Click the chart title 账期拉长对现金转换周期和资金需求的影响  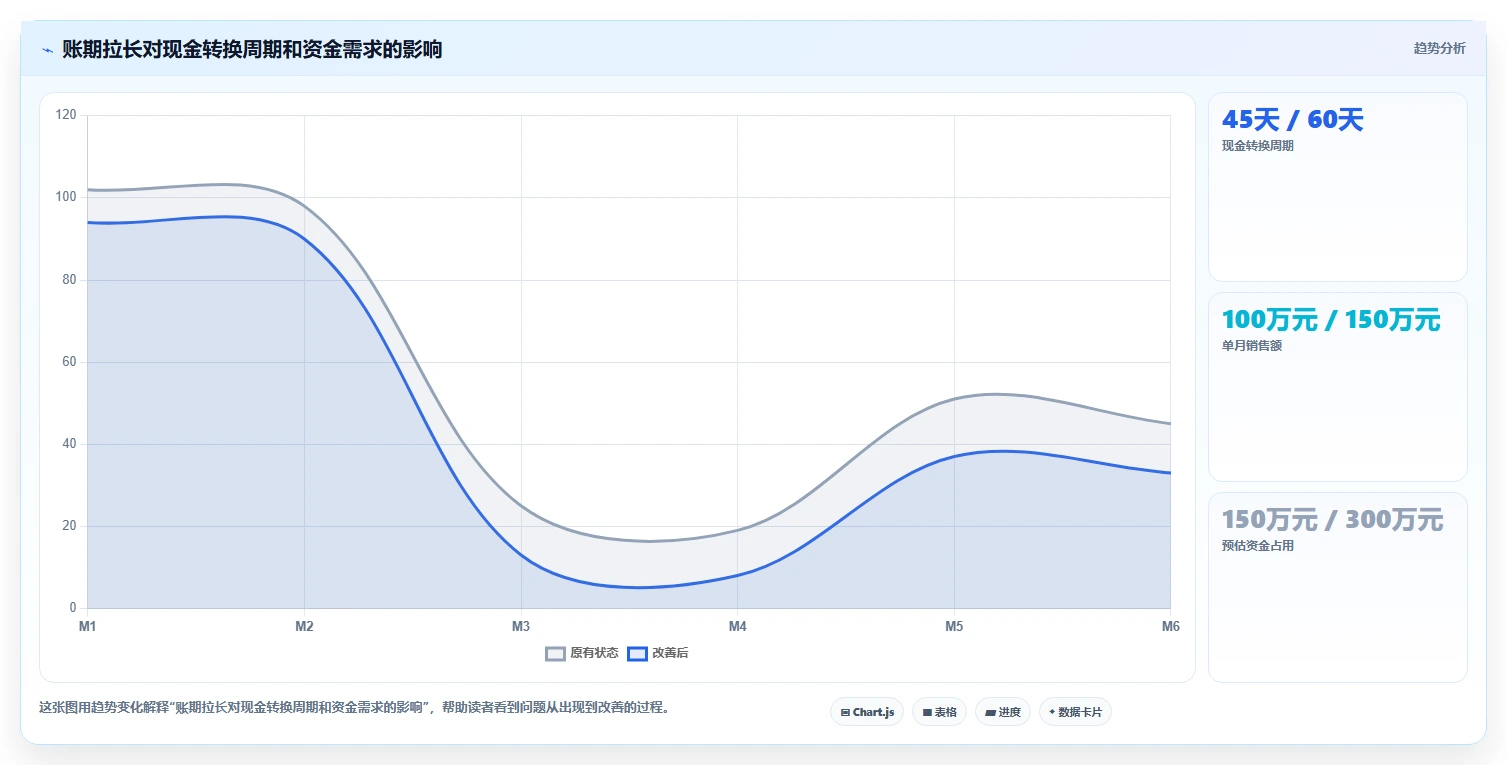click(x=252, y=50)
